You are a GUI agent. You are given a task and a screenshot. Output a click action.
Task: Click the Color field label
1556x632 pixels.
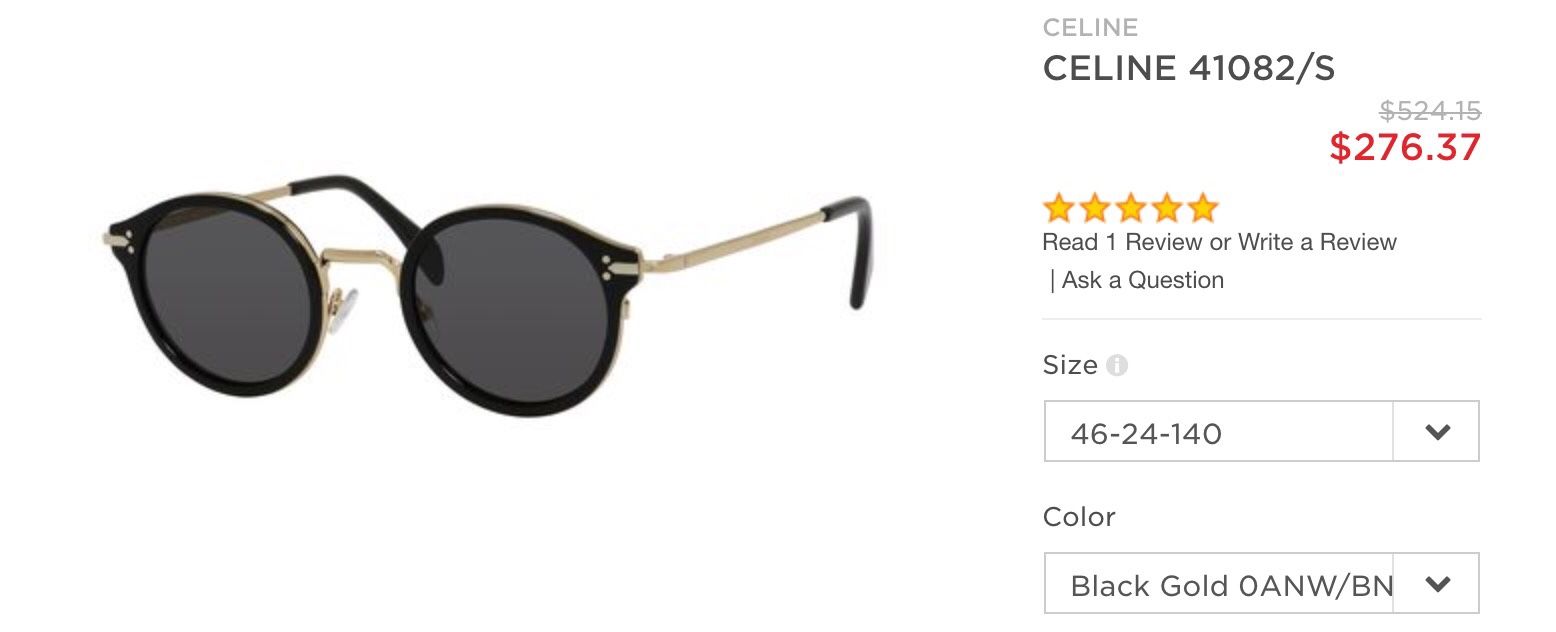point(1079,517)
